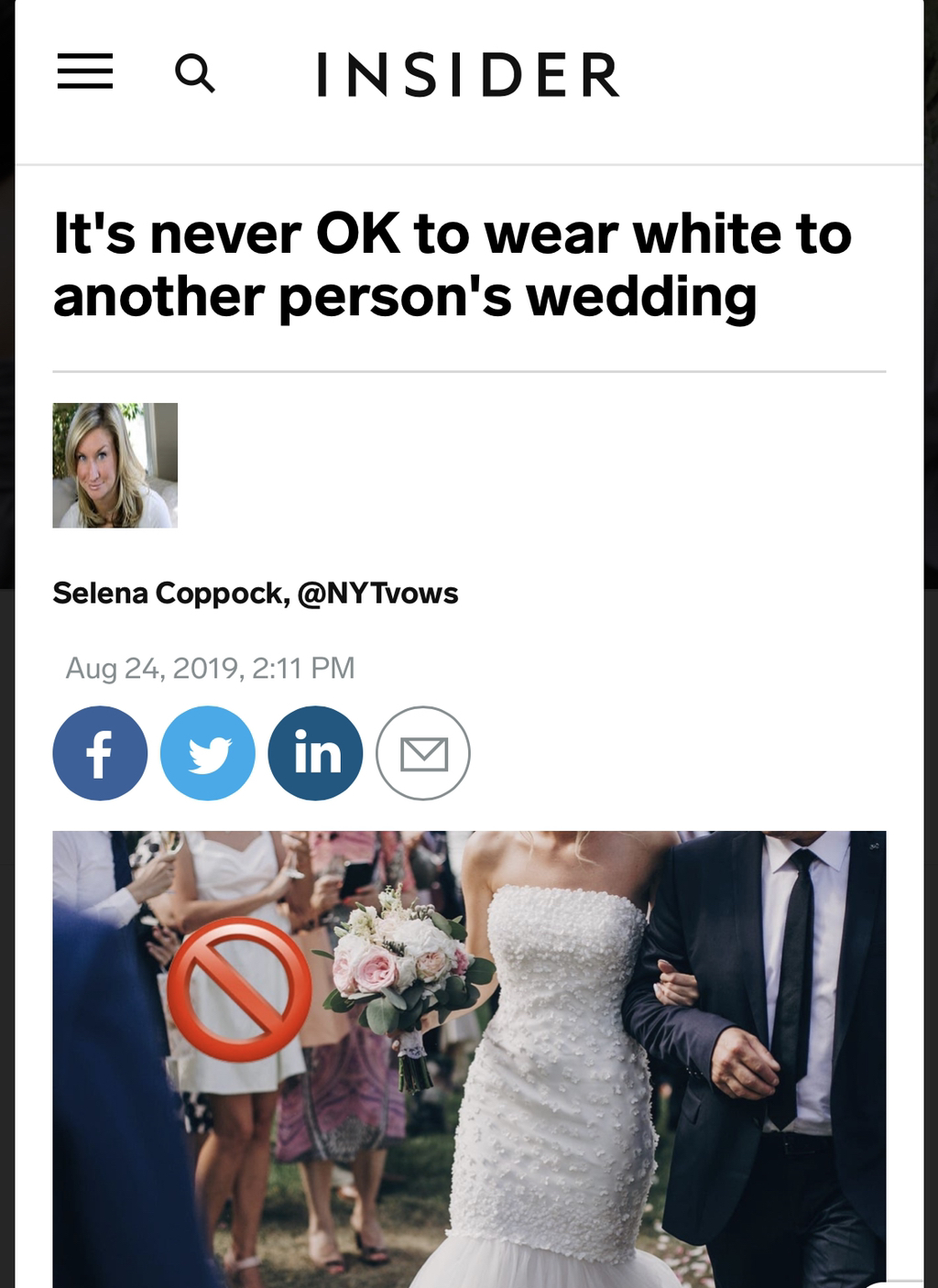This screenshot has height=1288, width=938.
Task: Share the article on Twitter
Action: pos(208,753)
